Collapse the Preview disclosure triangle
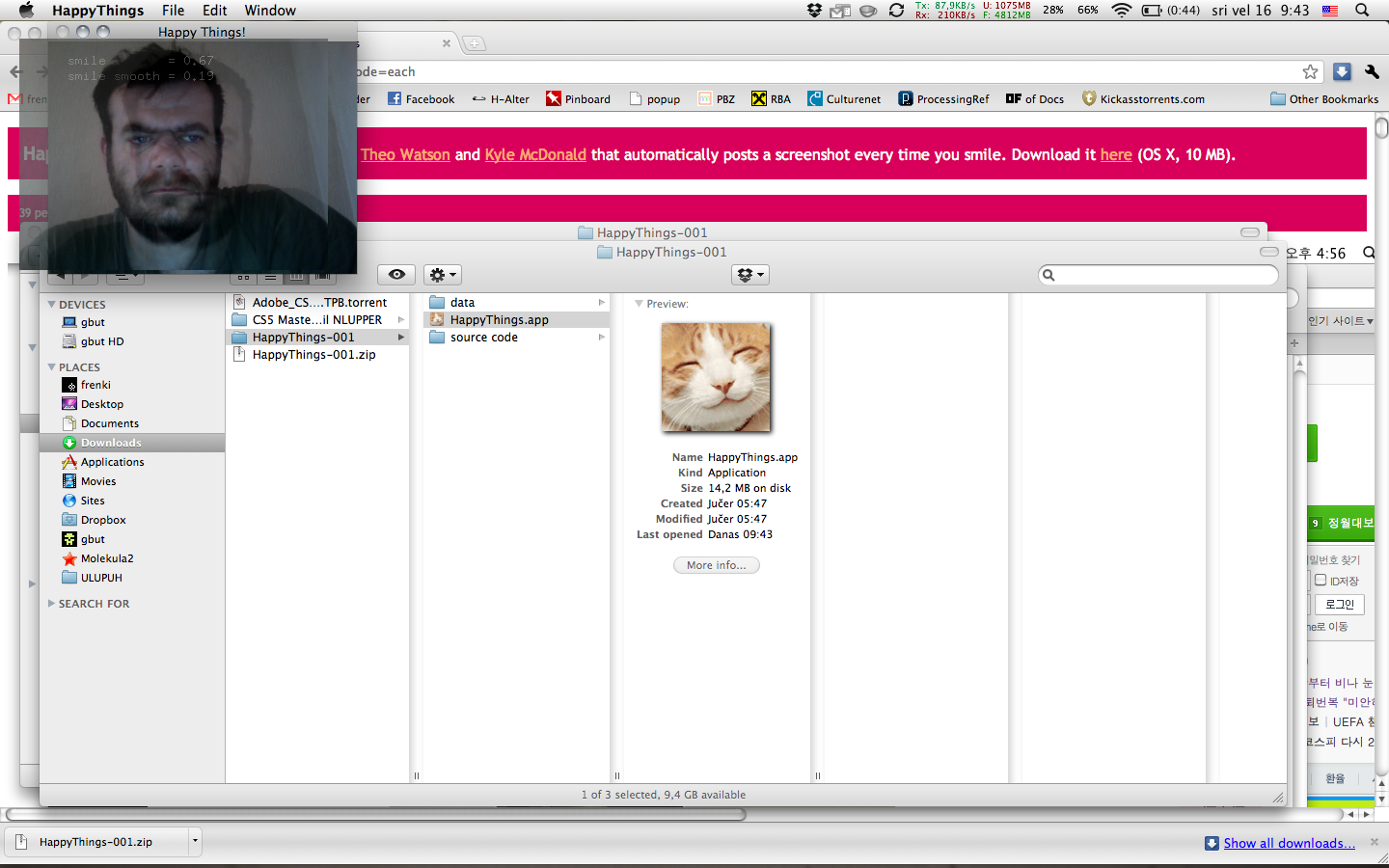Screen dimensions: 1389x868 click(639, 304)
